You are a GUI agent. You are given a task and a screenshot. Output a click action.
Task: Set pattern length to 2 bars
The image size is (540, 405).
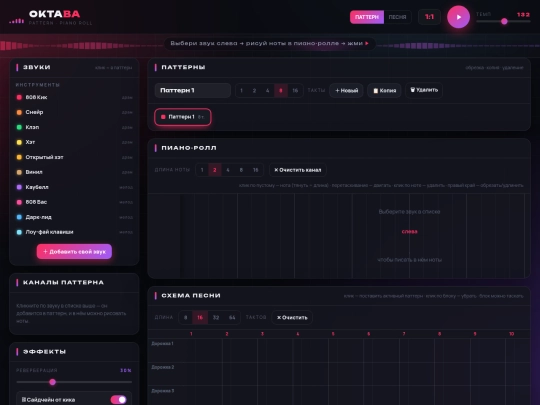[x=255, y=91]
